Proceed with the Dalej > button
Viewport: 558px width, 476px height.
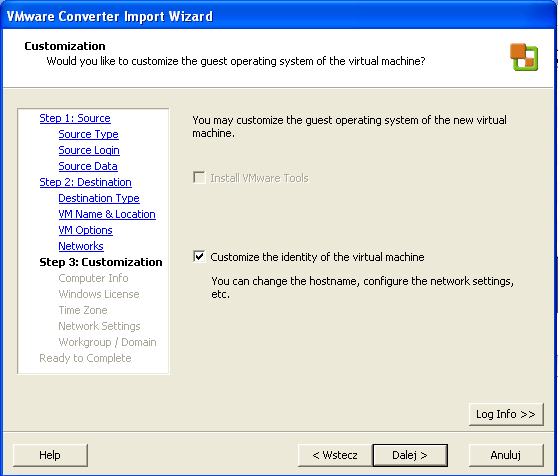(x=410, y=455)
